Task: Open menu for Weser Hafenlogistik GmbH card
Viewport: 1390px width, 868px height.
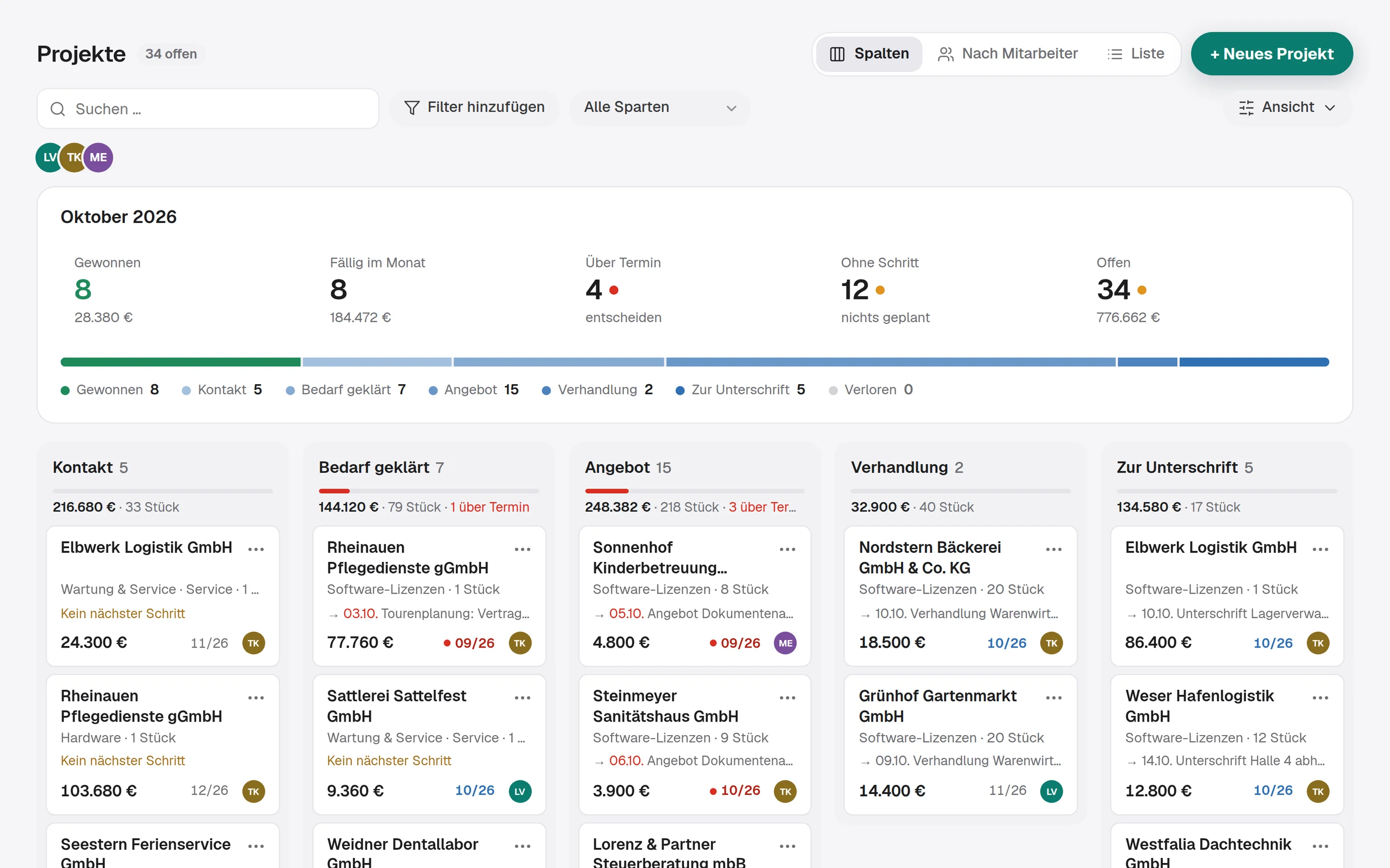Action: pyautogui.click(x=1320, y=698)
